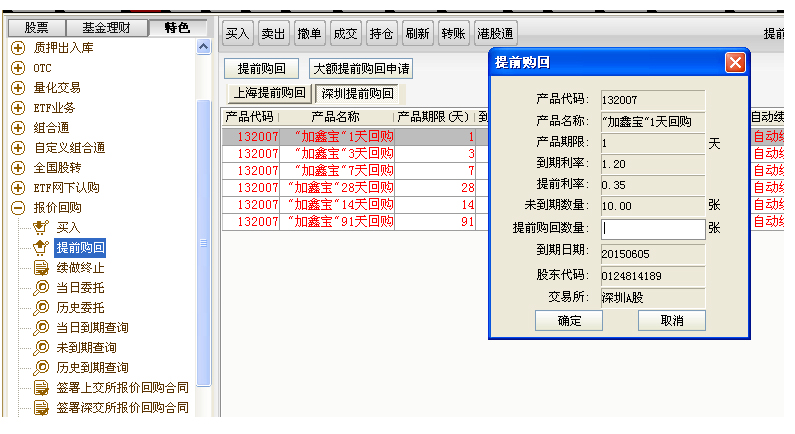Image resolution: width=795 pixels, height=434 pixels.
Task: Click the magnifier icon beside 历史委托
Action: pos(41,308)
